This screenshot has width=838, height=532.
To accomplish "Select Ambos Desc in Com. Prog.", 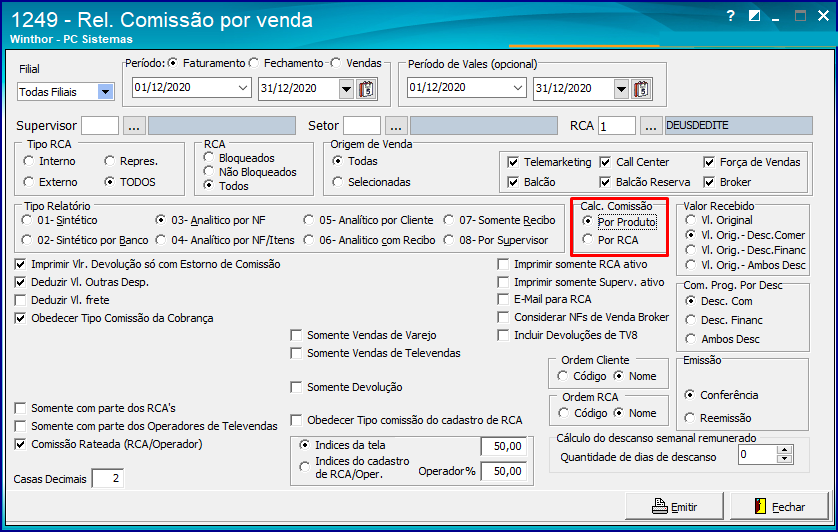I will tap(690, 338).
